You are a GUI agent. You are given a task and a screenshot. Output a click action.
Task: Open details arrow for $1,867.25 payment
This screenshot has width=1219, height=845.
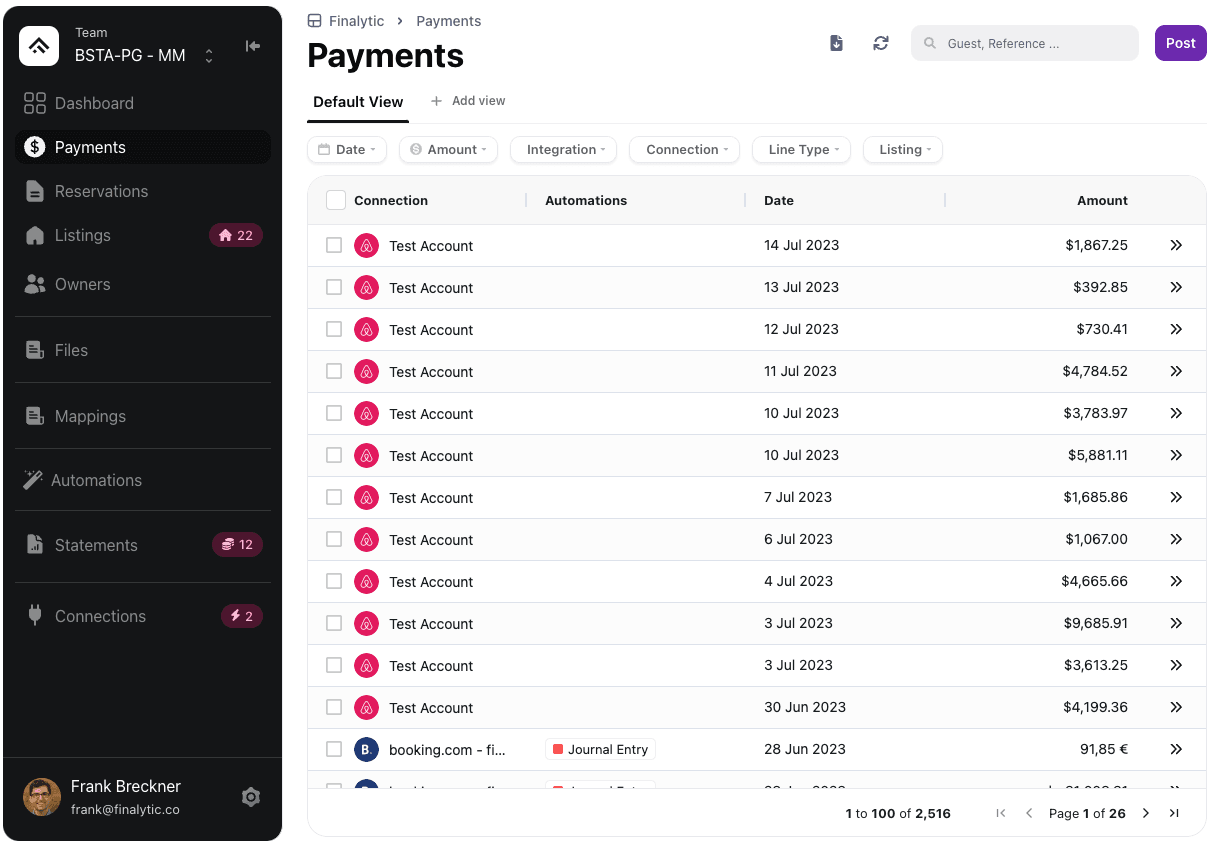[x=1176, y=245]
